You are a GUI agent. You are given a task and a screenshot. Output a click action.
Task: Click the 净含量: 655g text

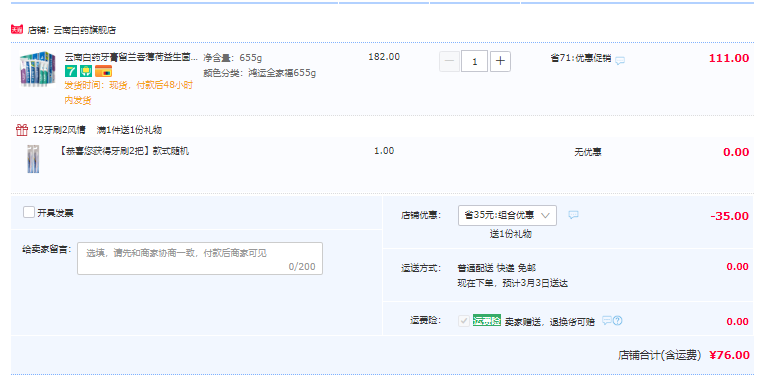[233, 58]
